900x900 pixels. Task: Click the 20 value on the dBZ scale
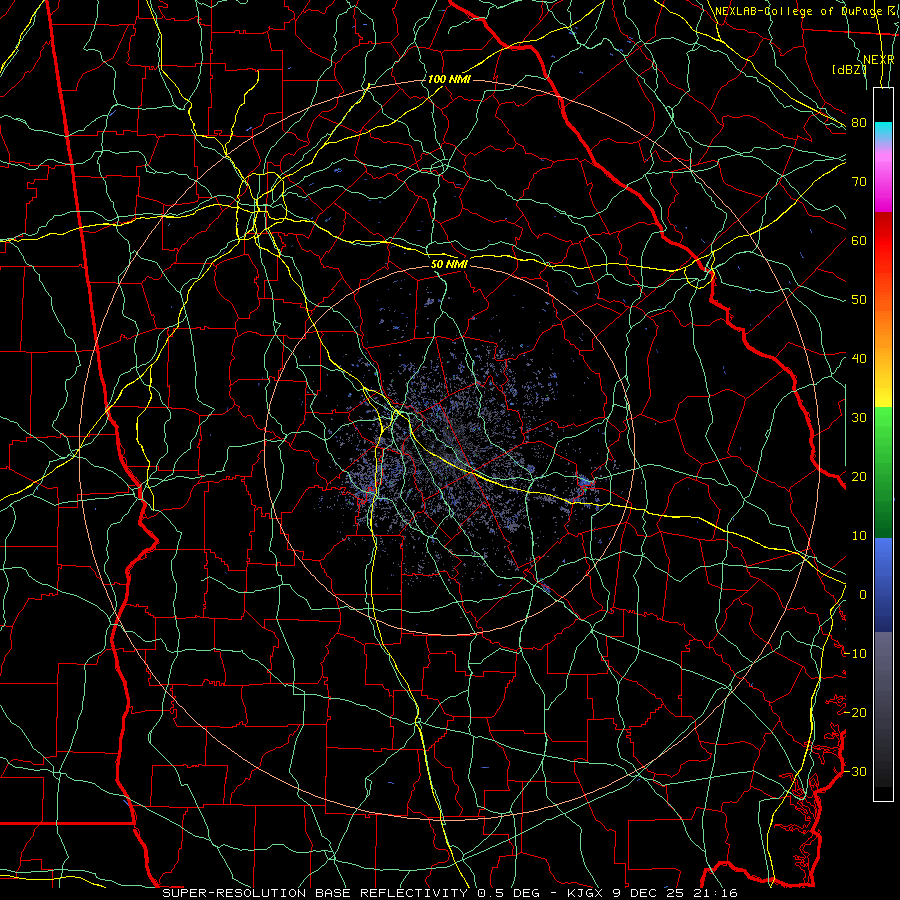[x=859, y=476]
